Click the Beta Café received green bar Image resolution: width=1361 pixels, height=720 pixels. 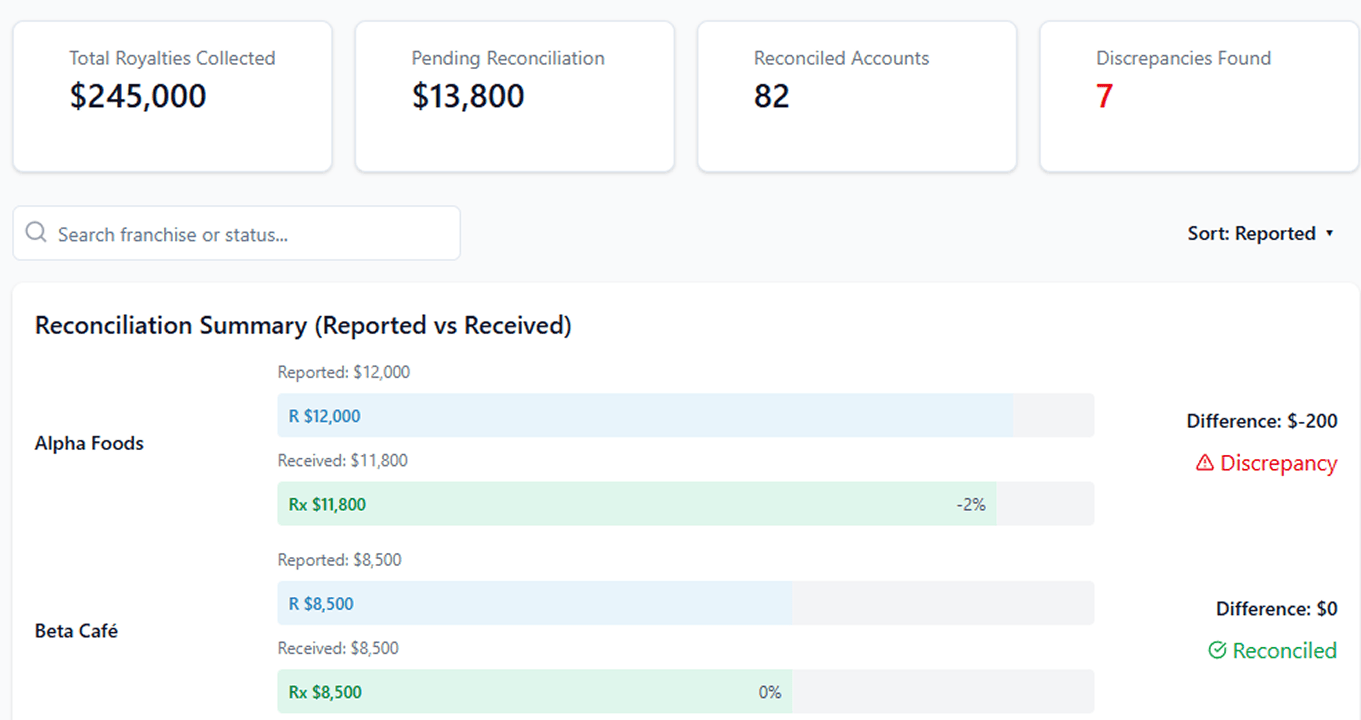[534, 692]
